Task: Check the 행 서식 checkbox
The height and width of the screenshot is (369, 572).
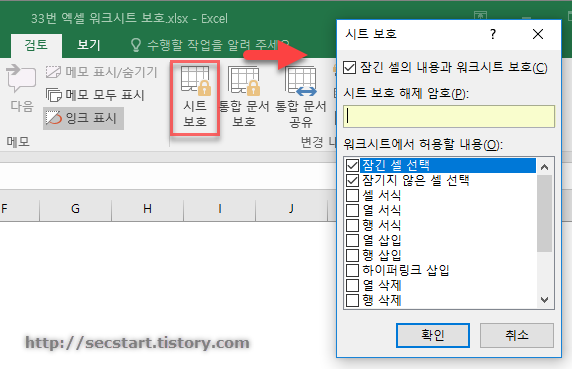Action: coord(352,225)
